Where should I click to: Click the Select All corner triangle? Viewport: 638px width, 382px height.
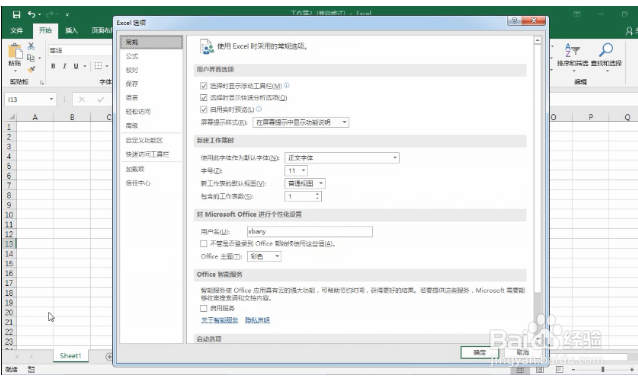point(11,117)
